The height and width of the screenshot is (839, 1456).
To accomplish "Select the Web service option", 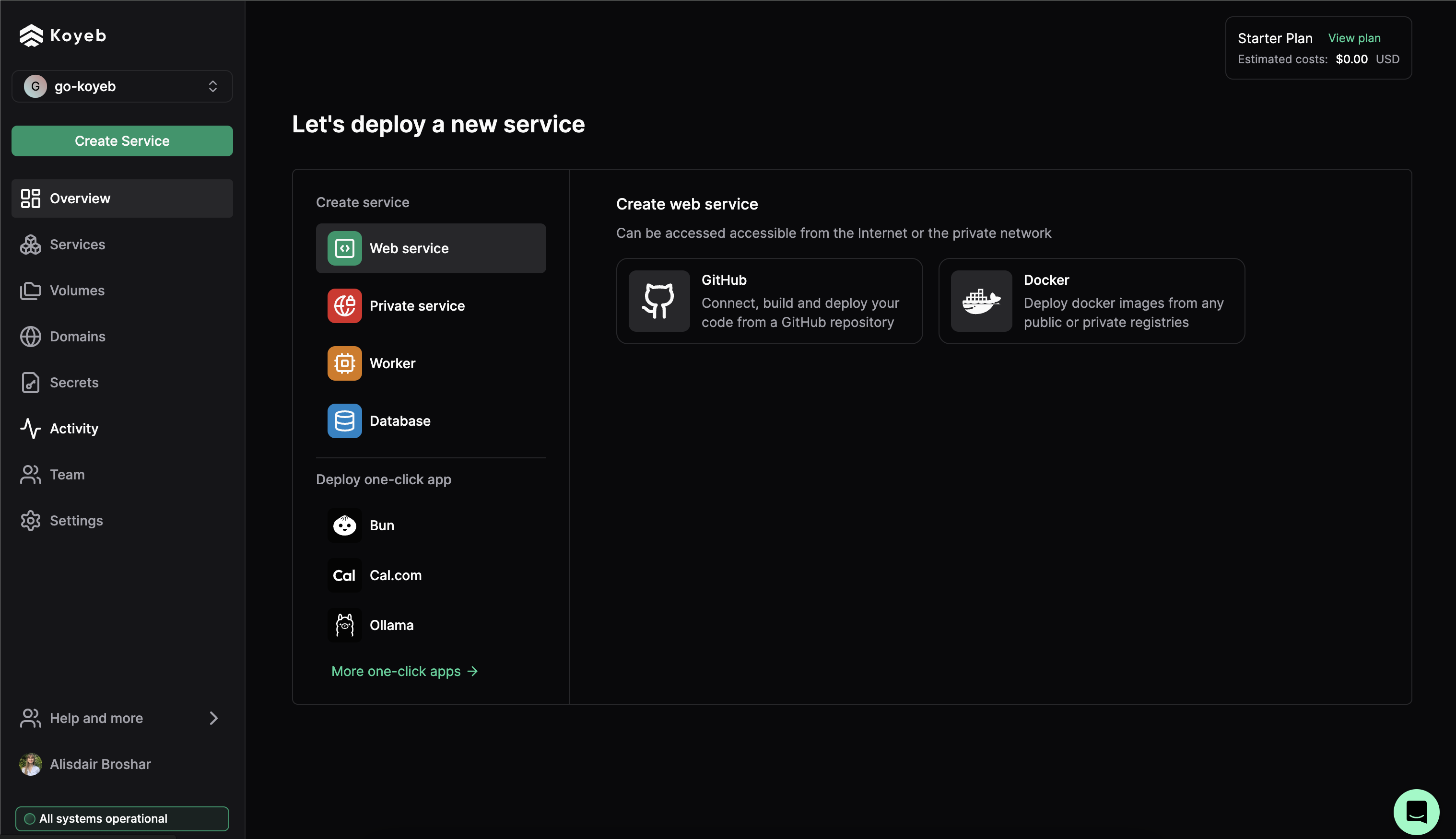I will click(x=431, y=248).
